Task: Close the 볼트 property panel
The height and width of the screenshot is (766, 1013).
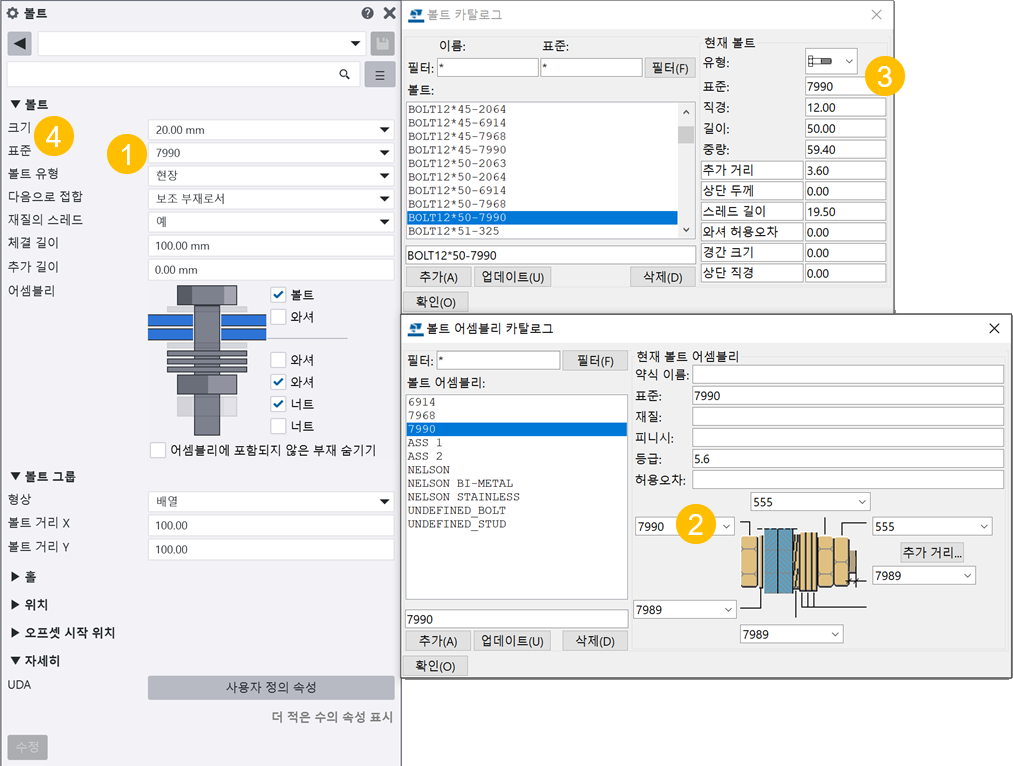Action: coord(390,13)
